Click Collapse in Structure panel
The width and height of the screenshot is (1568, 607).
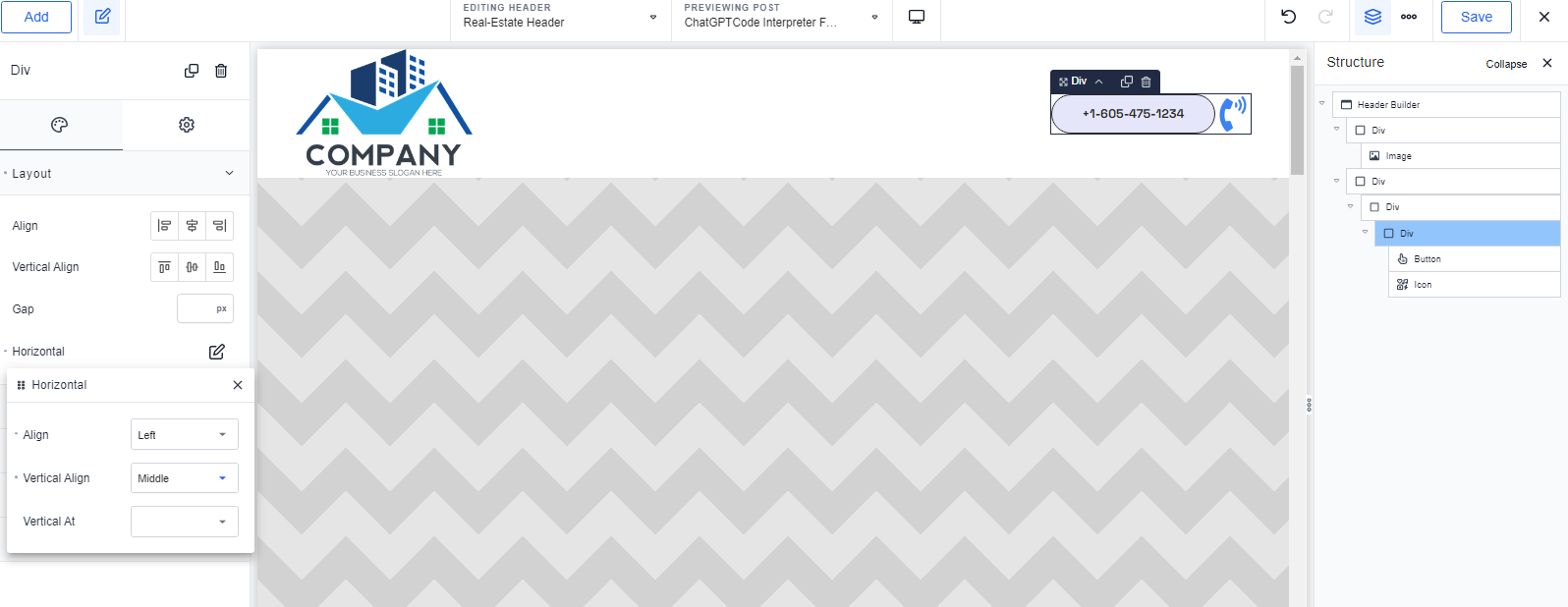1505,64
